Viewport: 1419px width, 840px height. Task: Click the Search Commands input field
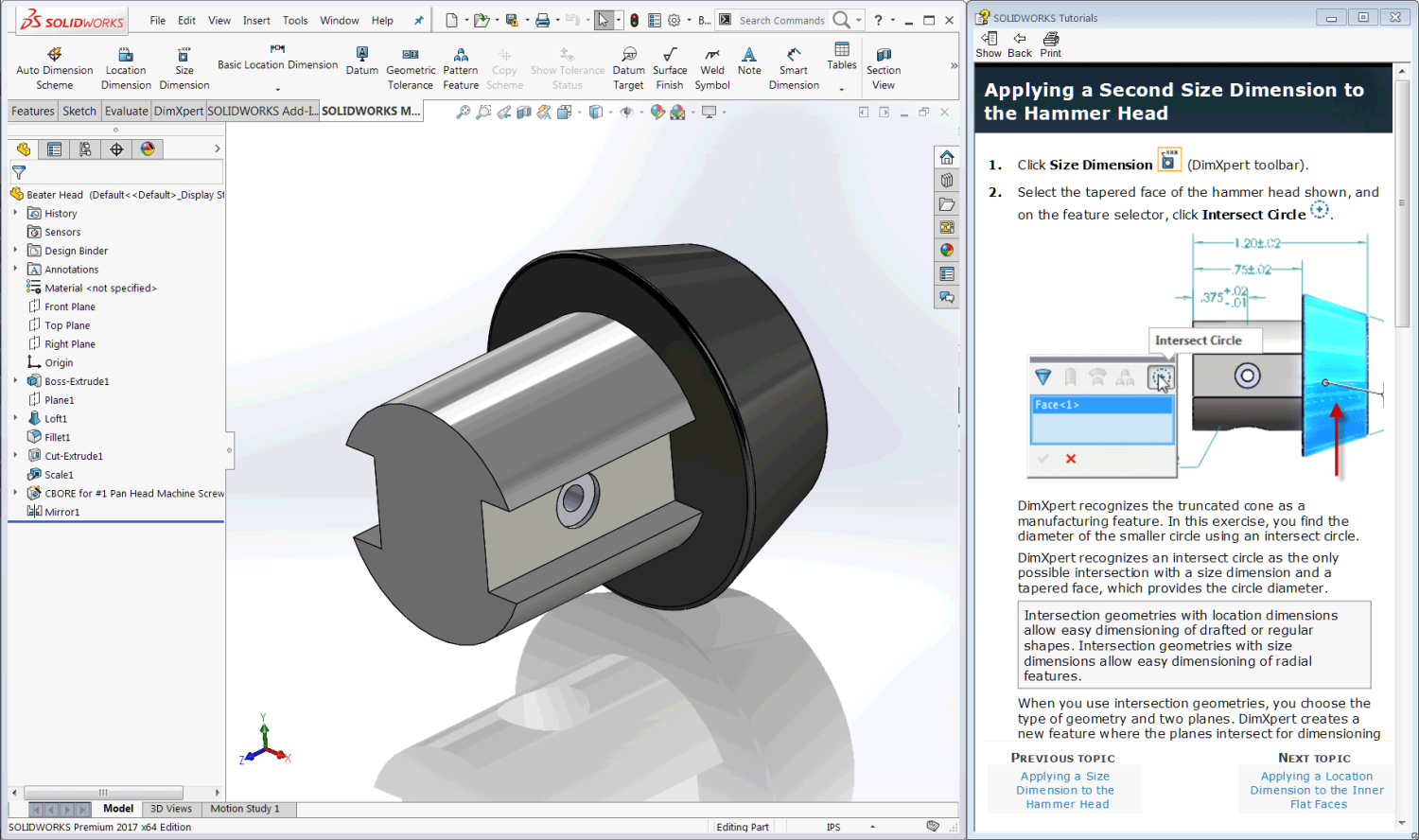(781, 20)
